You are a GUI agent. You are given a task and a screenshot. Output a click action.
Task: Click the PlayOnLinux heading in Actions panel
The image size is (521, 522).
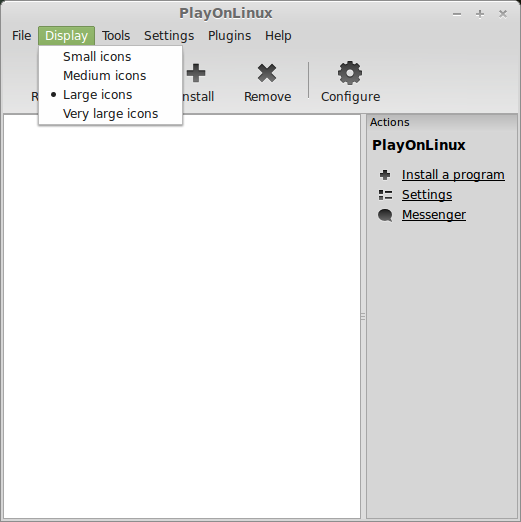tap(418, 145)
